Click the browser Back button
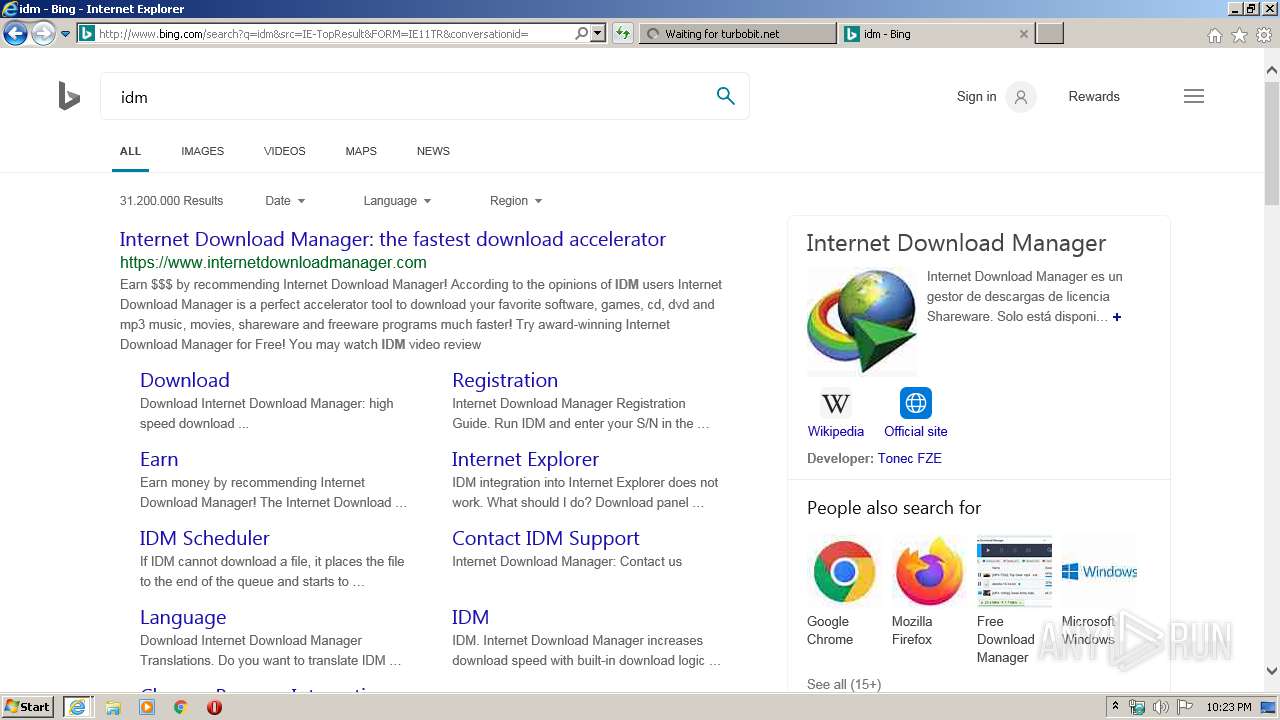Screen dimensions: 1280x720 (14, 34)
